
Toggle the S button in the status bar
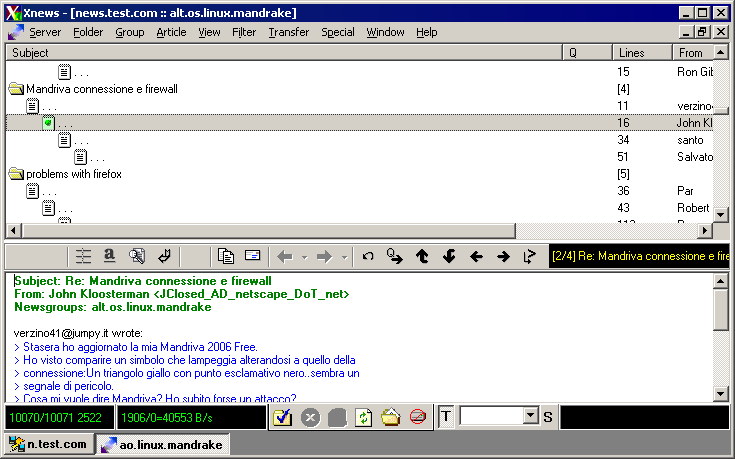tap(548, 417)
